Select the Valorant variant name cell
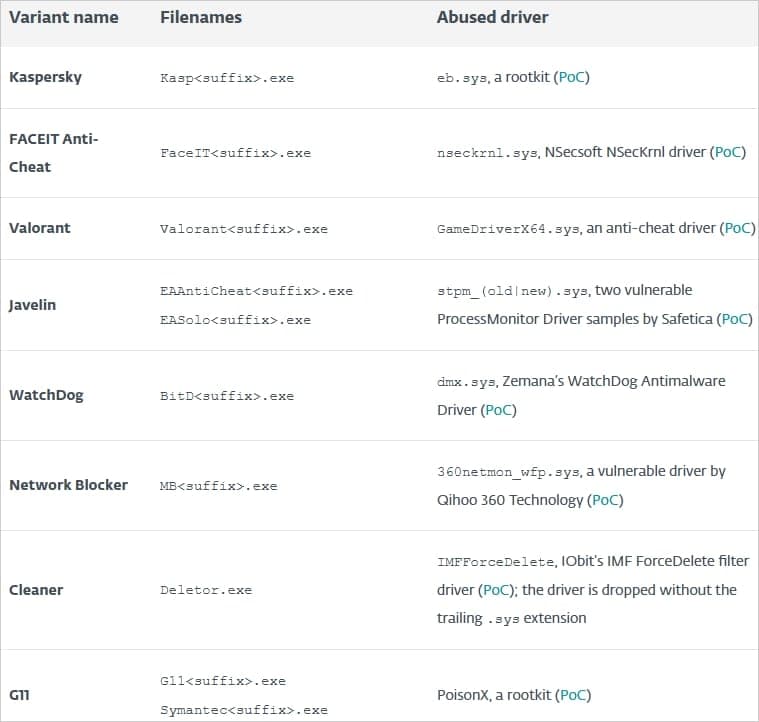 pos(40,228)
